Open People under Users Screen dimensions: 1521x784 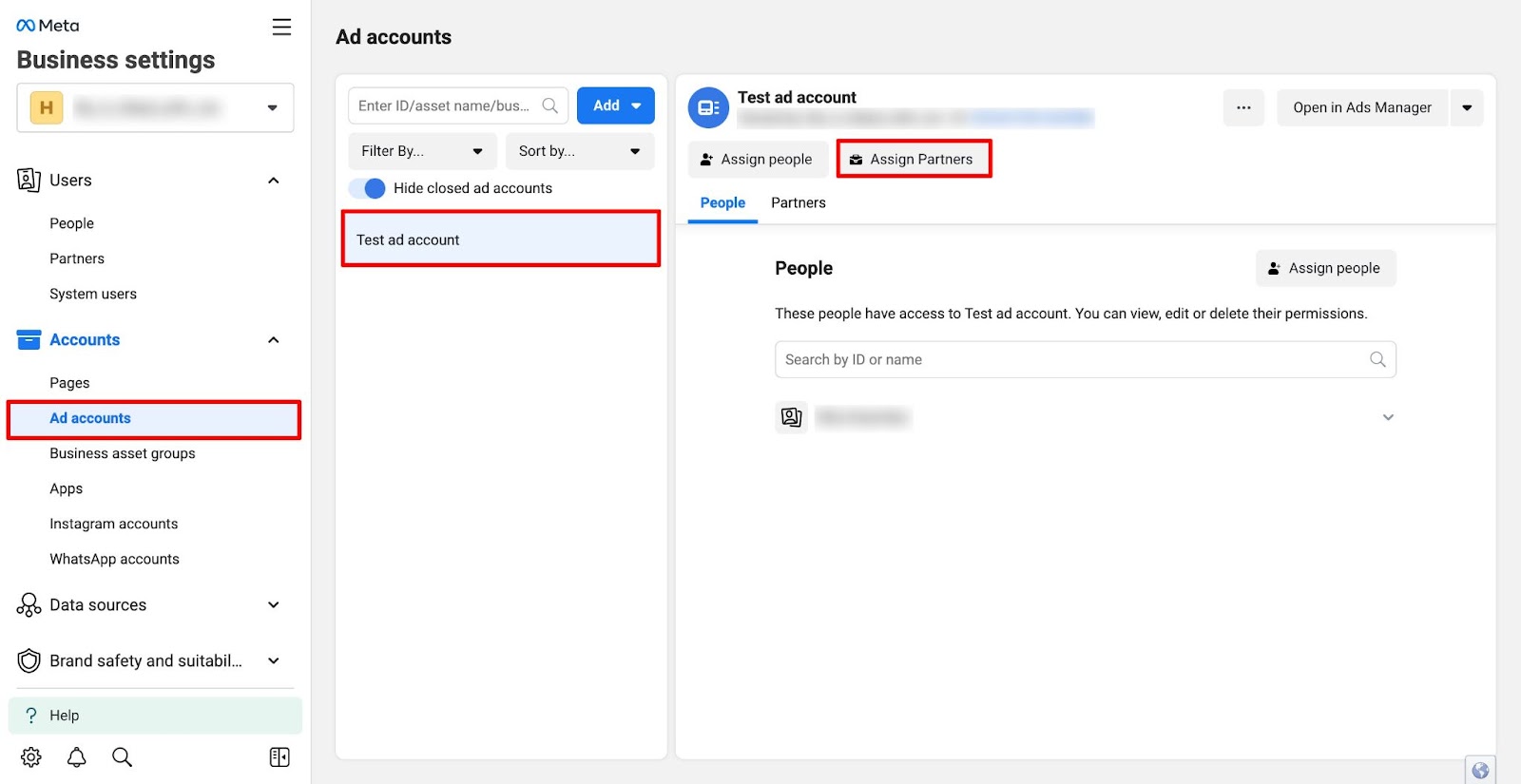coord(72,223)
